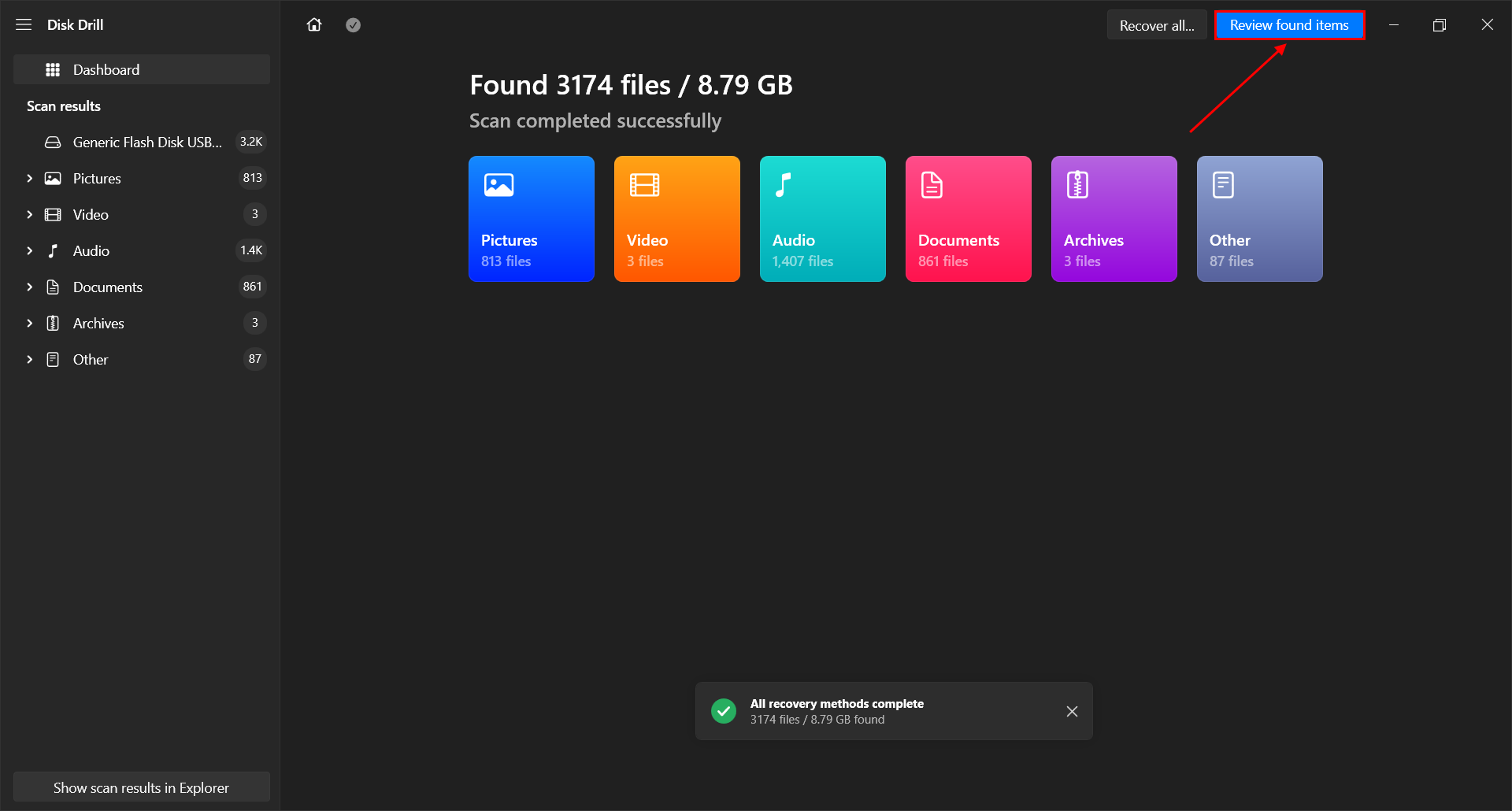Click the Video film icon in sidebar
The image size is (1512, 811).
[x=53, y=214]
